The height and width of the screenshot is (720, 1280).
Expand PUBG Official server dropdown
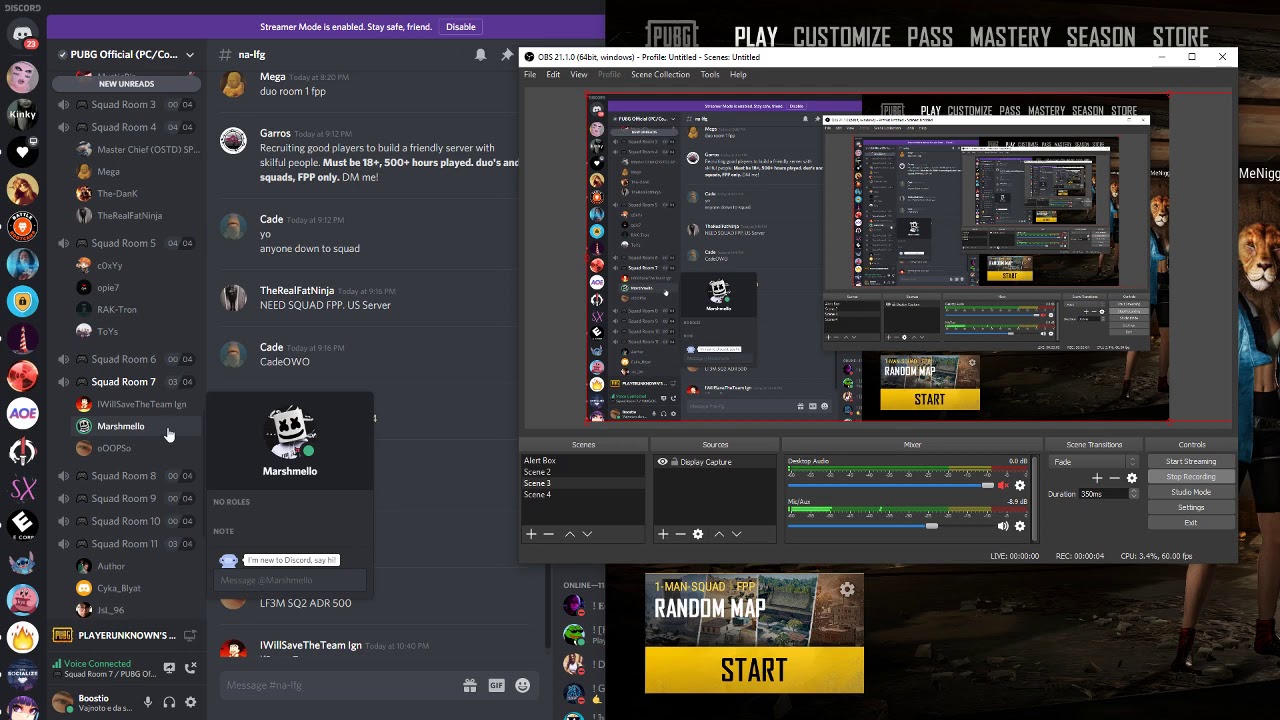[189, 54]
